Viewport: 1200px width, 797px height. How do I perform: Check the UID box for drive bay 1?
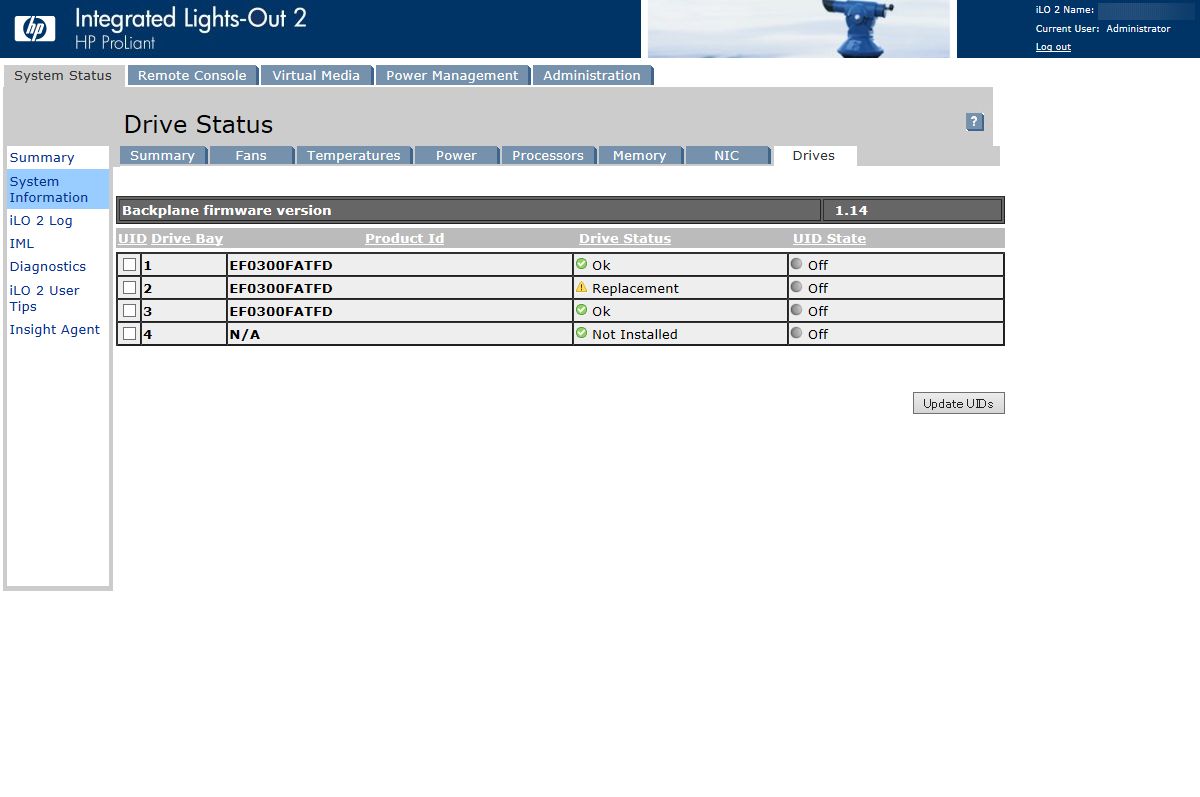click(x=129, y=264)
